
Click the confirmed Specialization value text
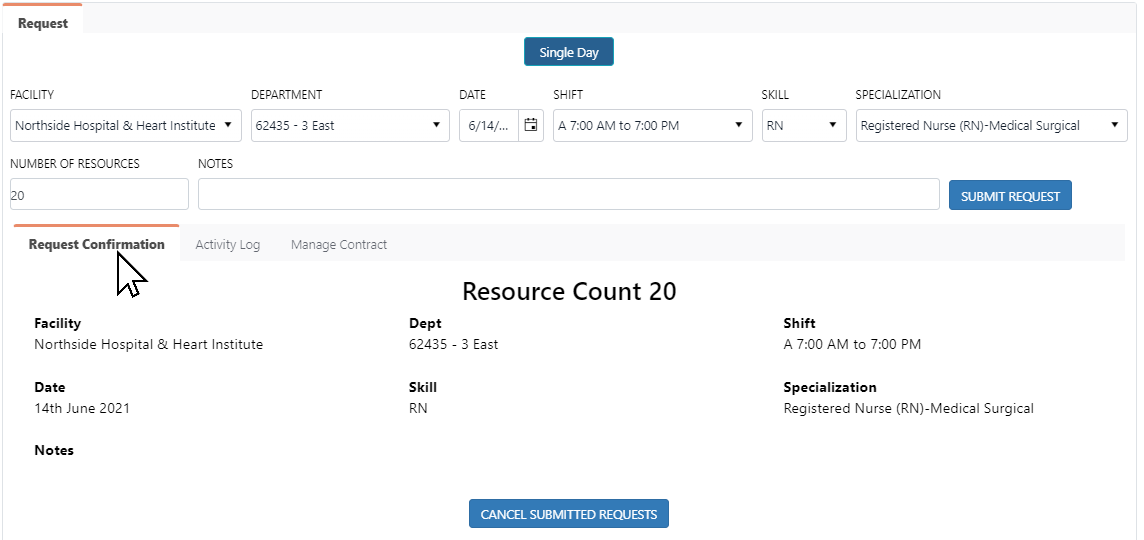coord(908,408)
